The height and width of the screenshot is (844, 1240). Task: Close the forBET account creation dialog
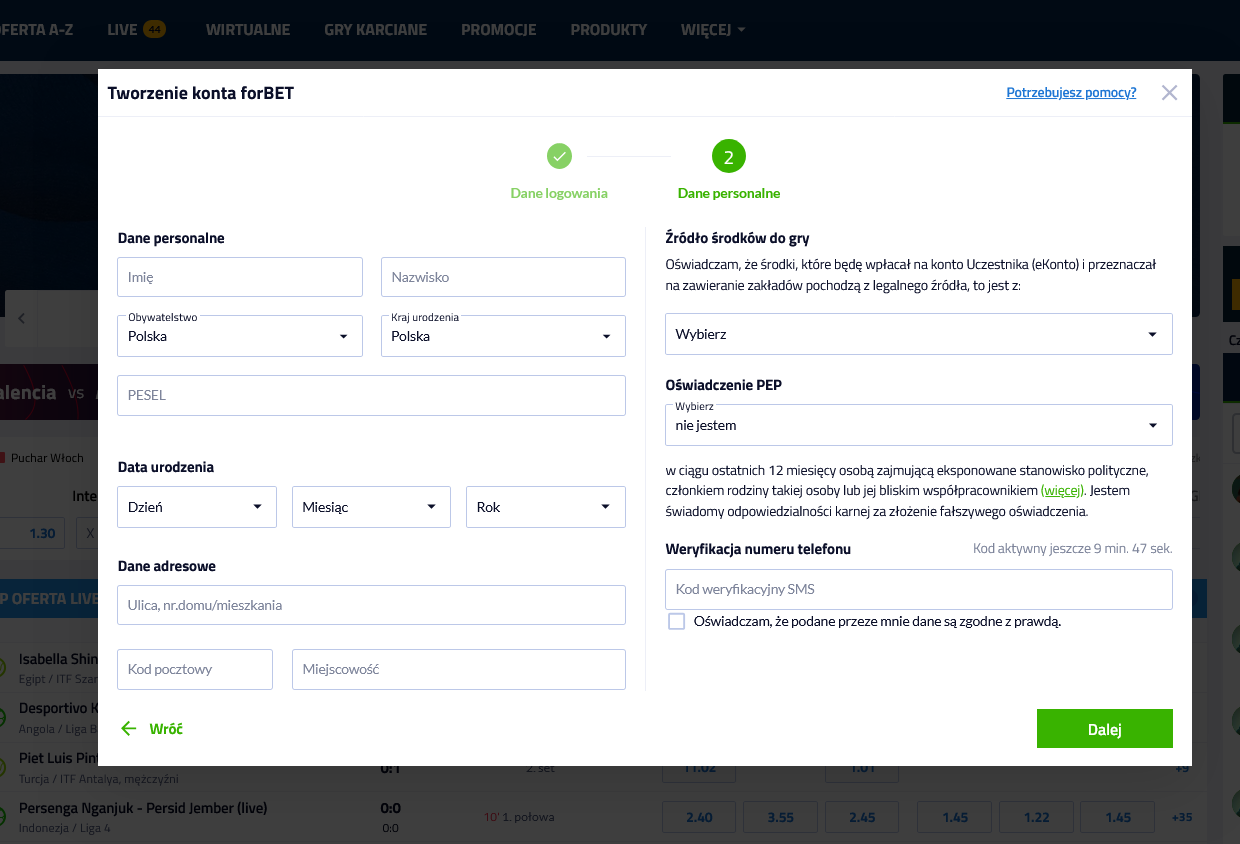tap(1169, 93)
